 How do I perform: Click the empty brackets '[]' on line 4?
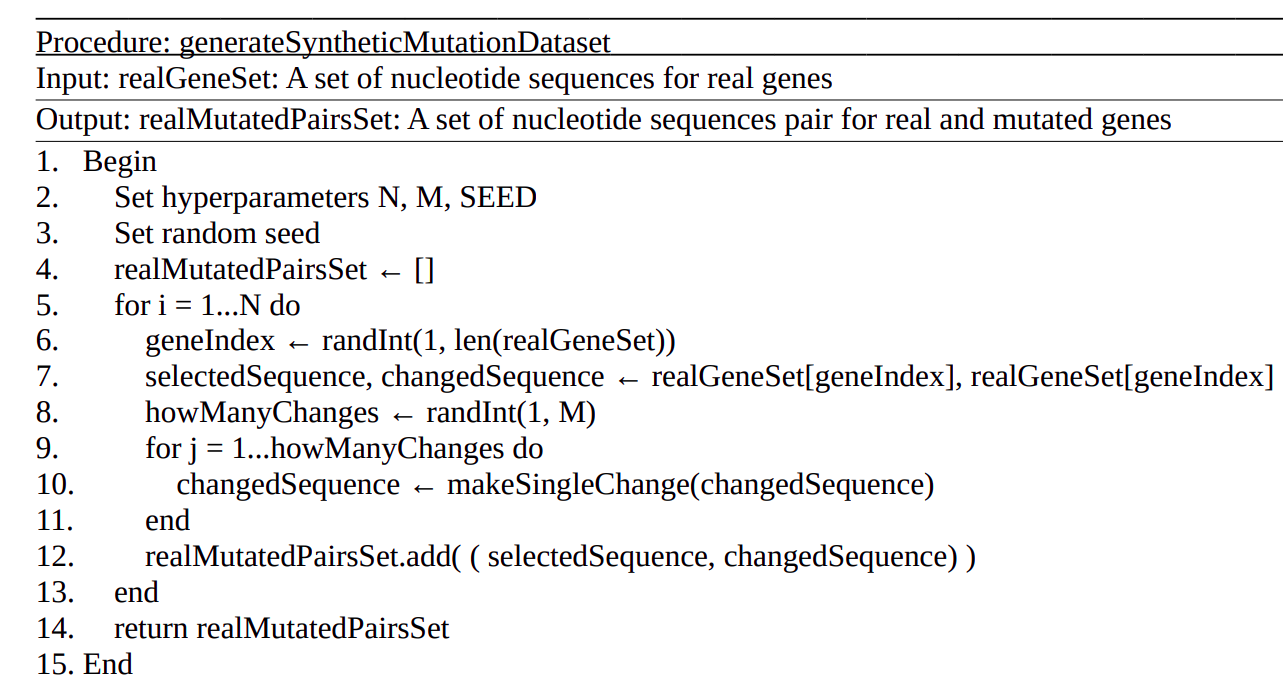point(424,270)
